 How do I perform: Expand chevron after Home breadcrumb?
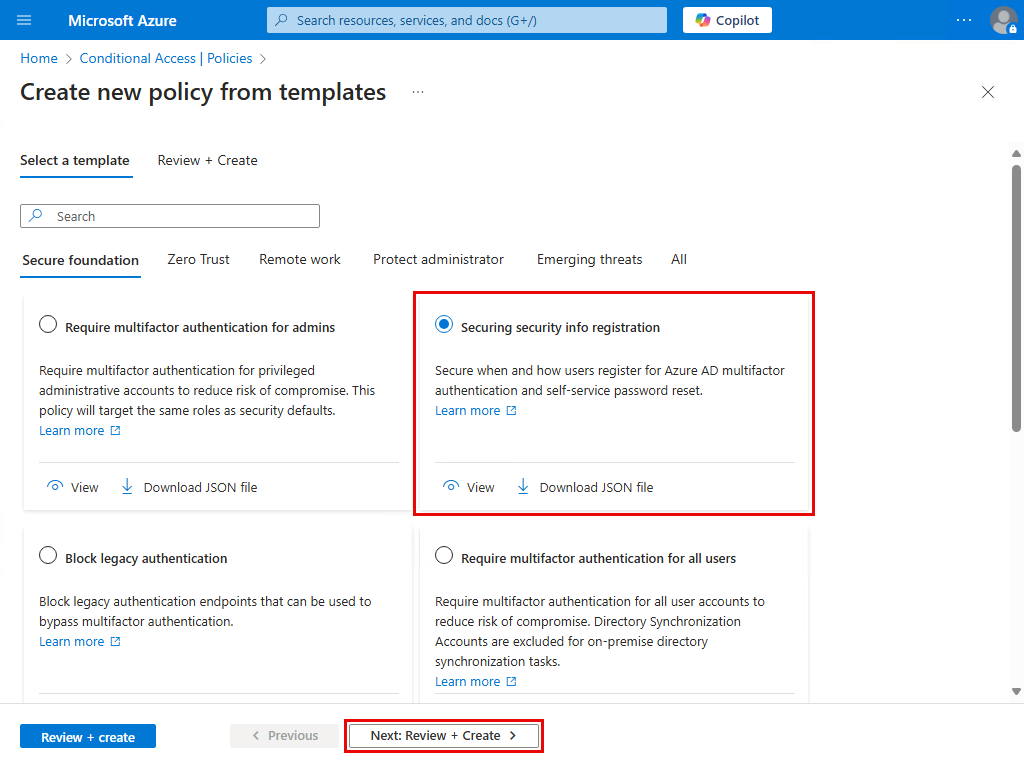click(69, 59)
